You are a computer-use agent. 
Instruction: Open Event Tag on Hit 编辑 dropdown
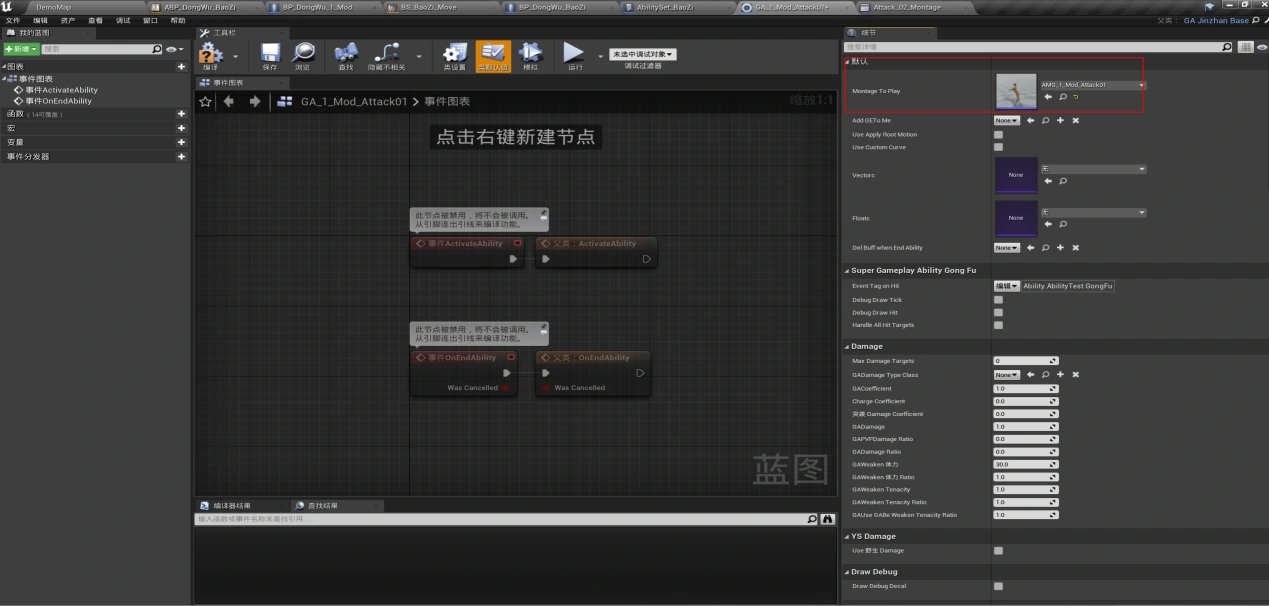click(x=1006, y=286)
